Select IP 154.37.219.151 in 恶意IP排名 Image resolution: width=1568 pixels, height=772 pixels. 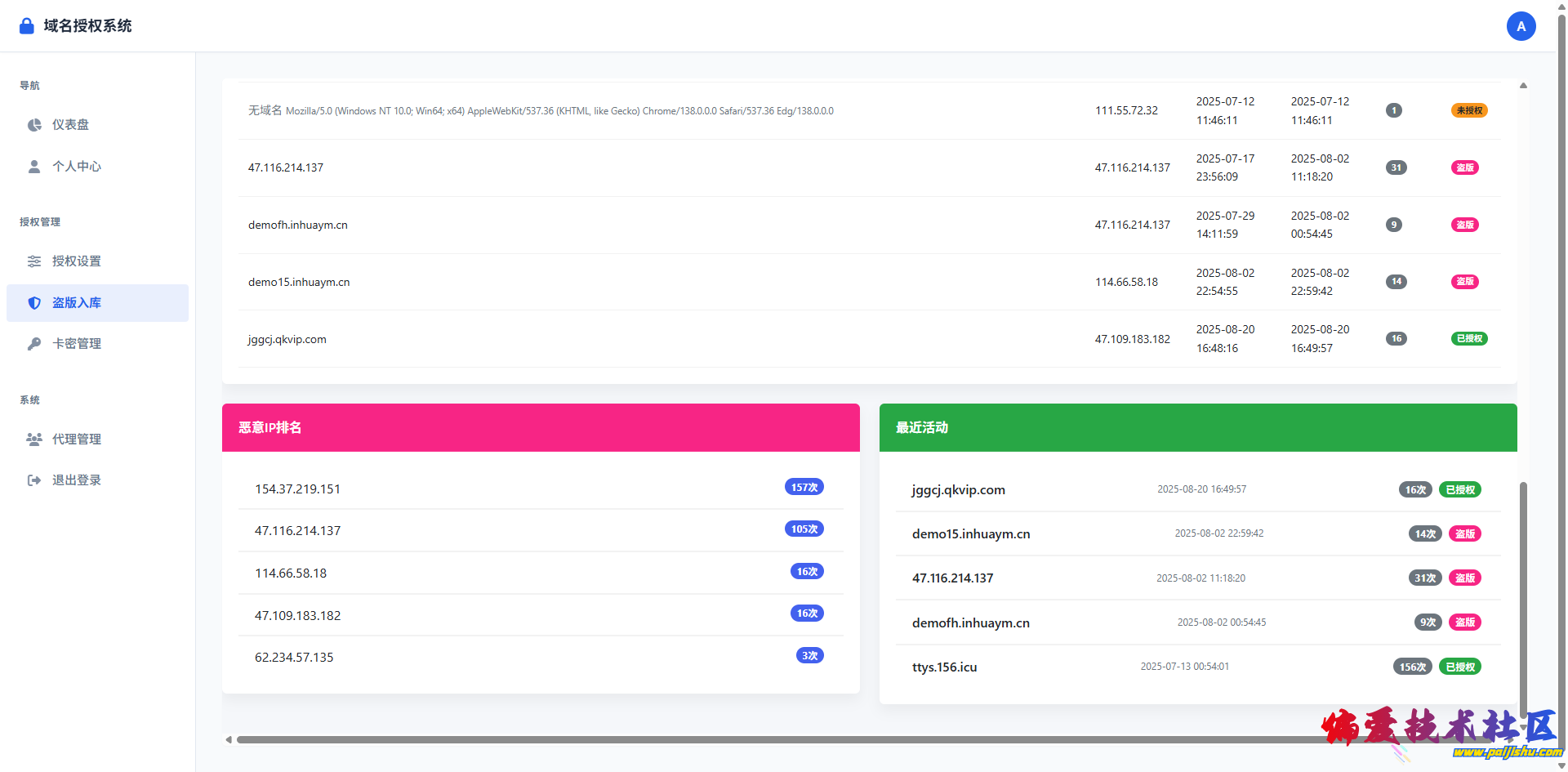coord(297,489)
